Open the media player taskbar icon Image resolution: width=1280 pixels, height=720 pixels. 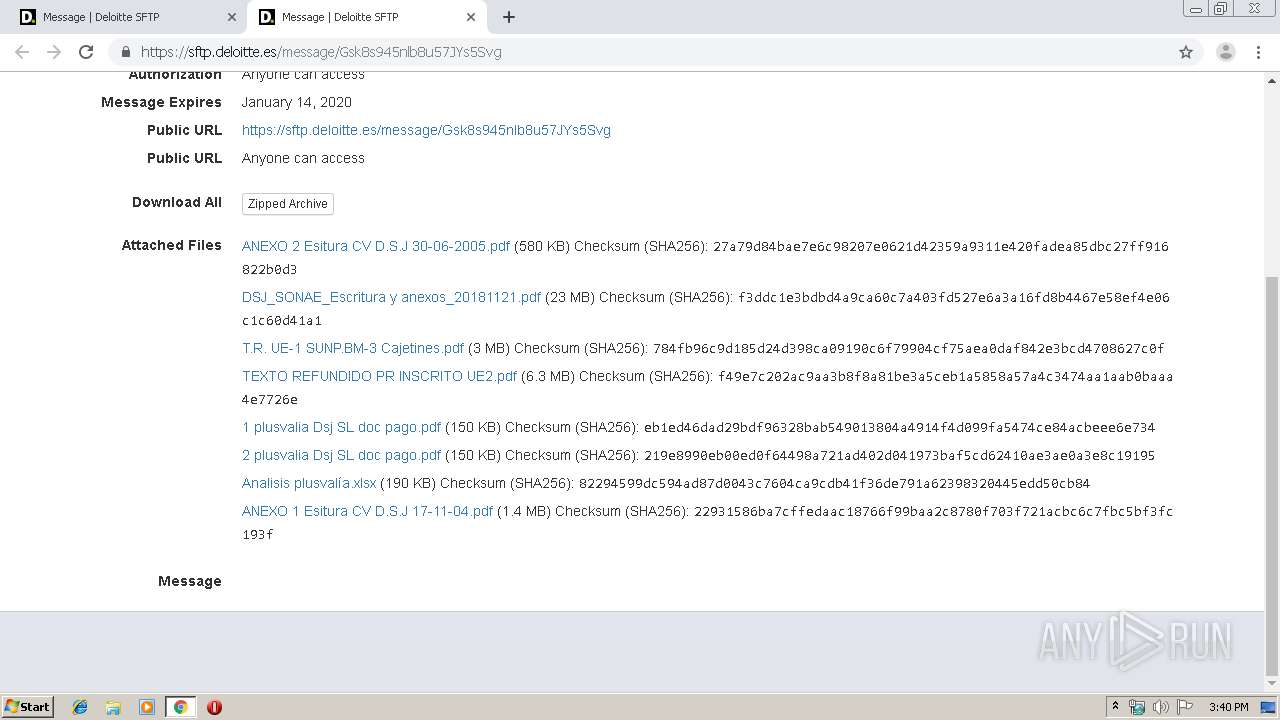[x=147, y=707]
